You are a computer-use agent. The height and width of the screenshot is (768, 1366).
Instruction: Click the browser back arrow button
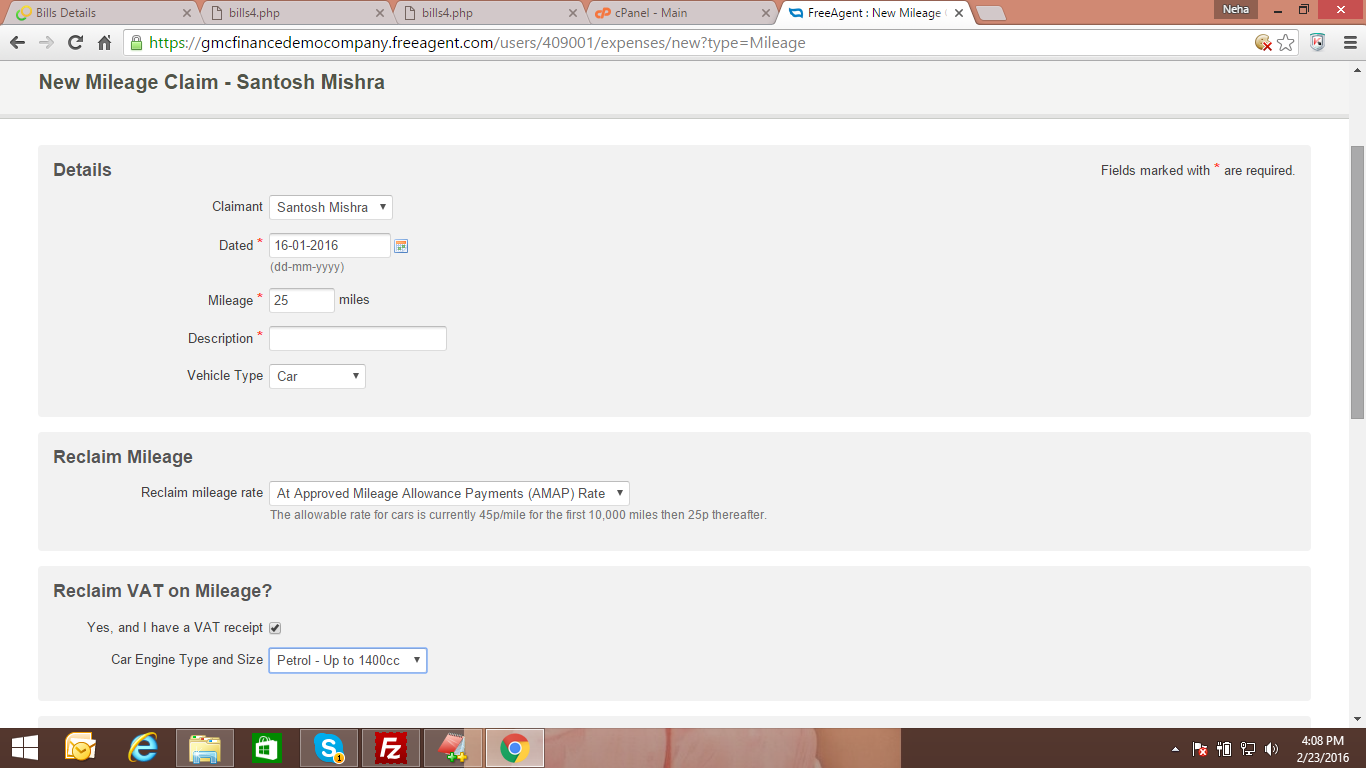18,43
